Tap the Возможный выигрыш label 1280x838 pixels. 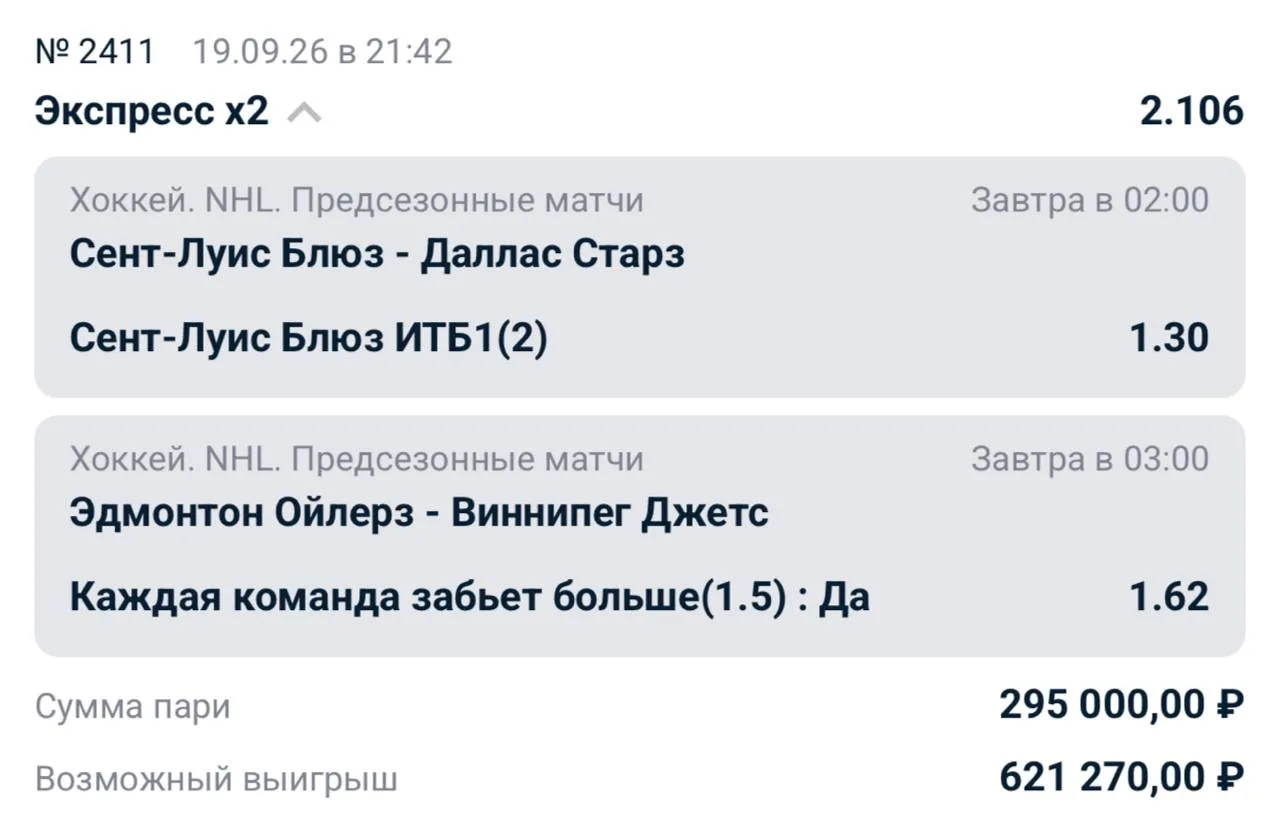[x=216, y=779]
